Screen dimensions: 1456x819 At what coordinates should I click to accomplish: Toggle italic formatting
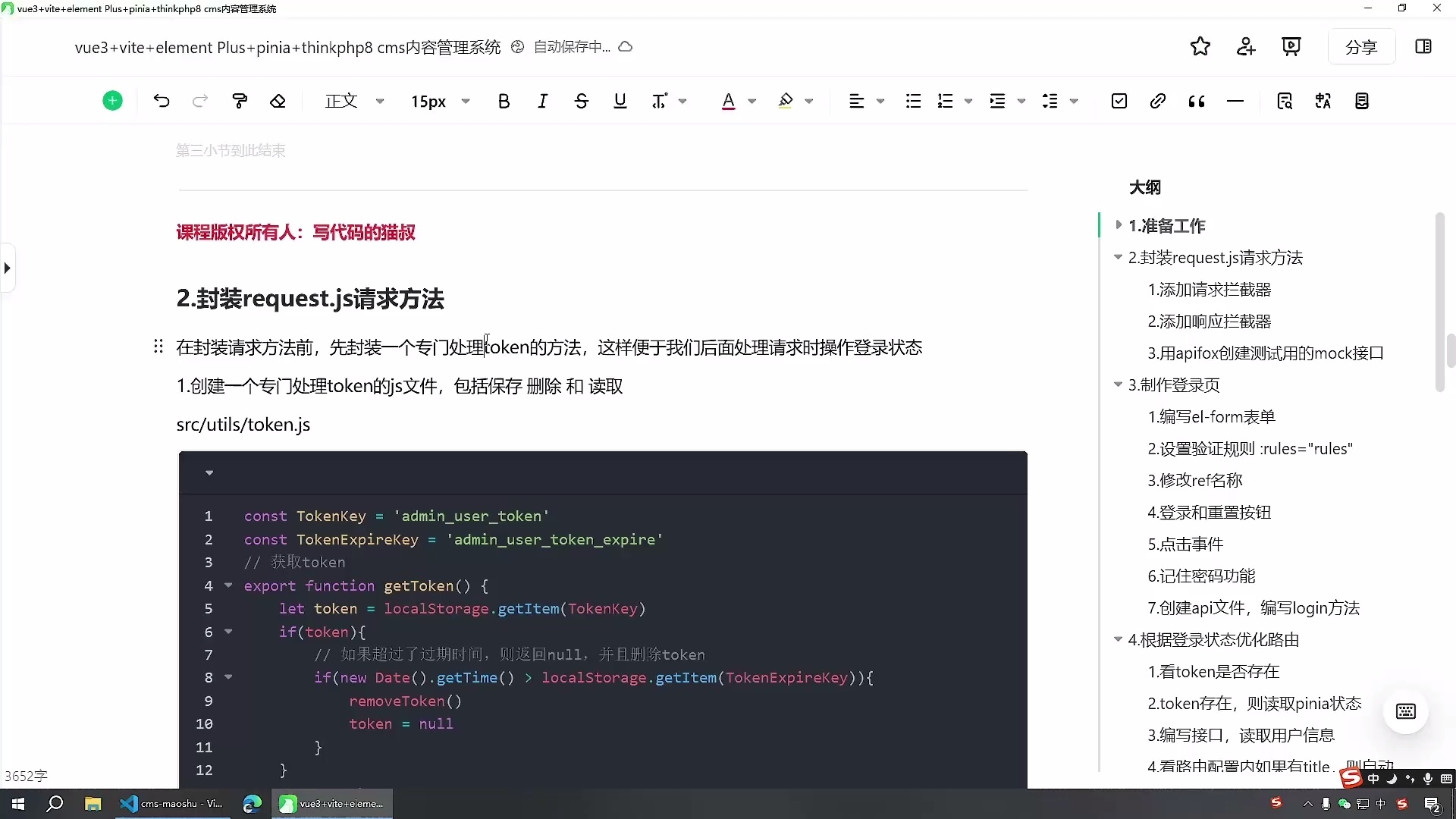(x=543, y=101)
